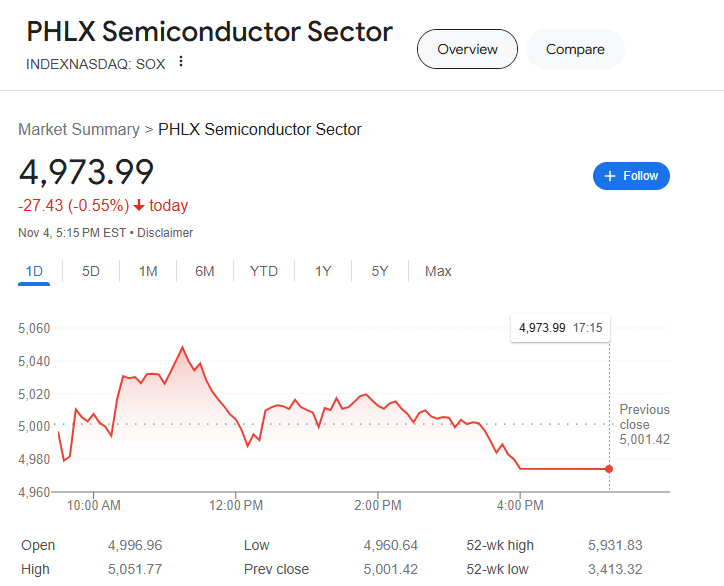
Task: Click the Previous close 5,001.42 label
Action: point(644,424)
